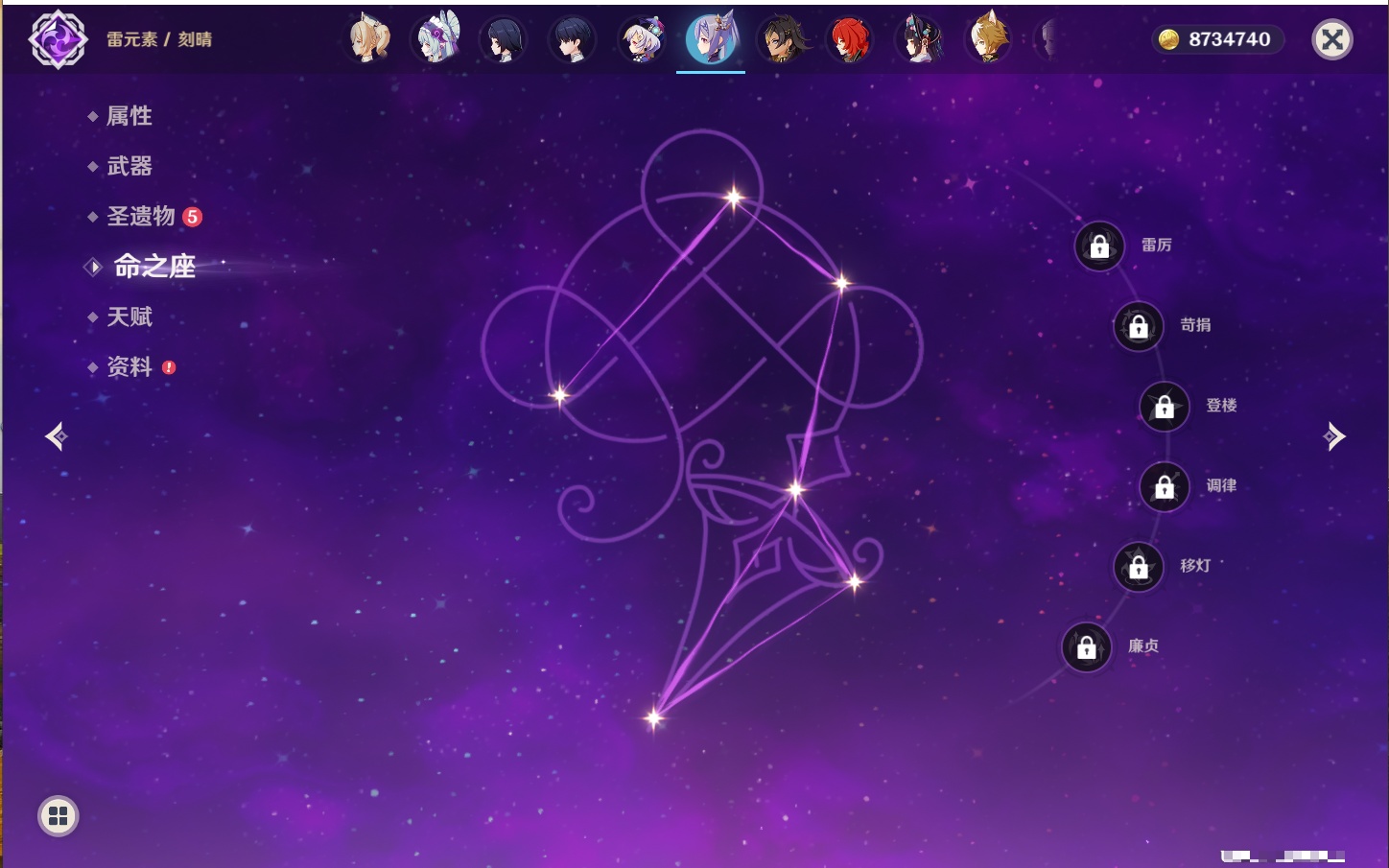
Task: Click the 苛捐 constellation label
Action: click(1196, 325)
